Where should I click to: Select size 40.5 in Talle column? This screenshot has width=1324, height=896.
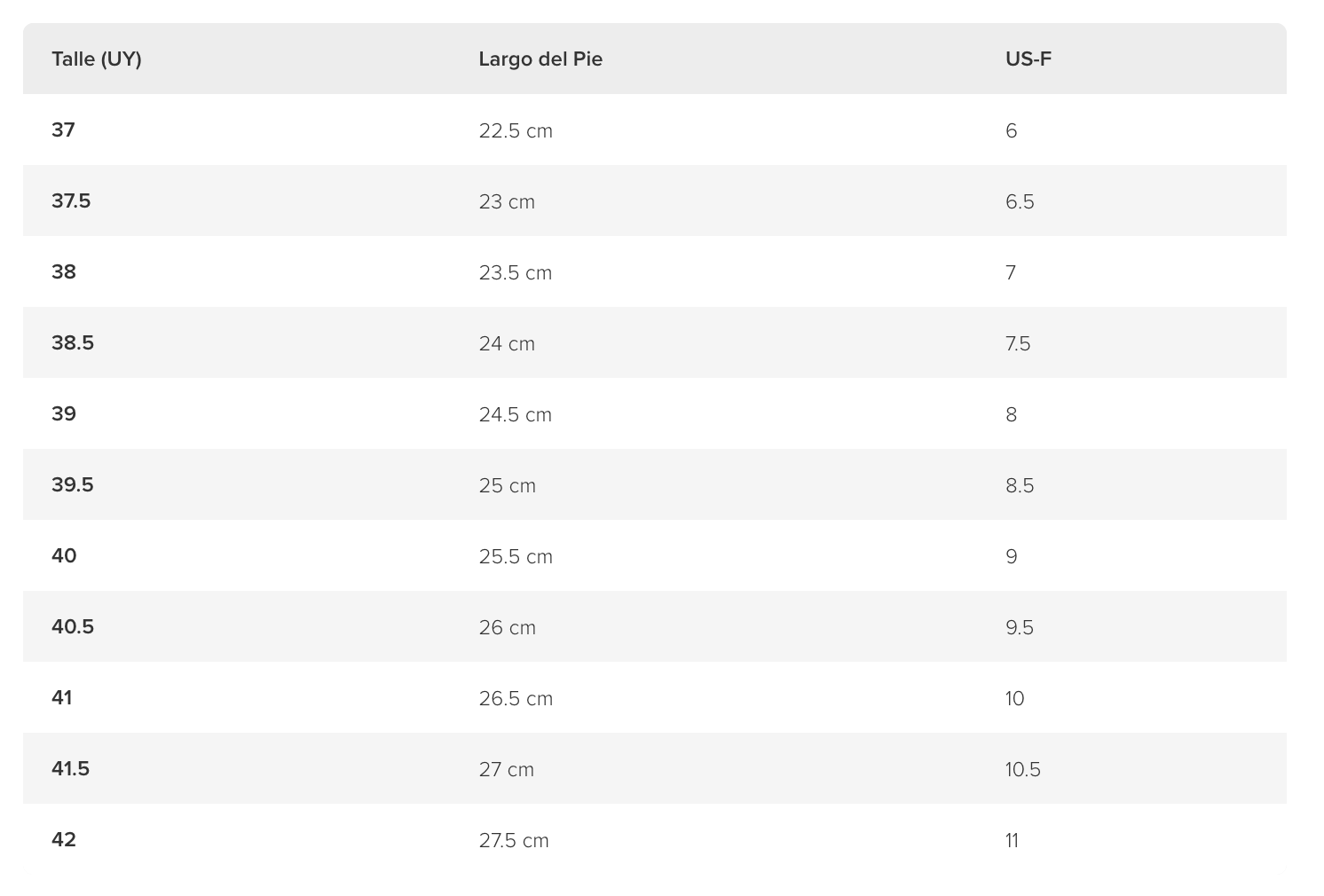73,627
